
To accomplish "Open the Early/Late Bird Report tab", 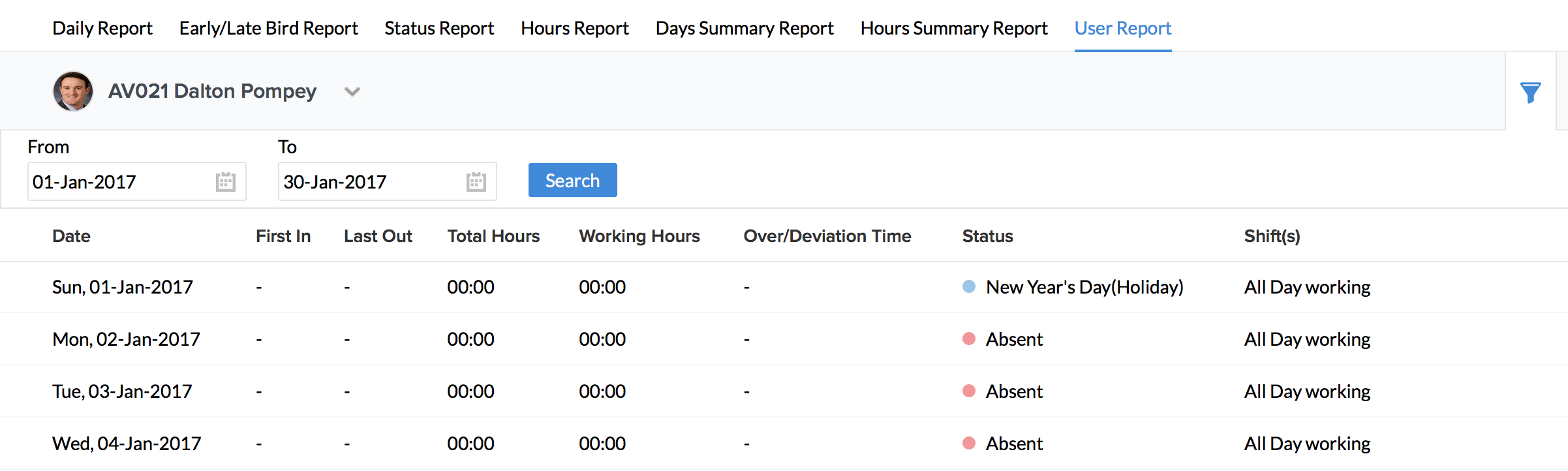I will 268,28.
